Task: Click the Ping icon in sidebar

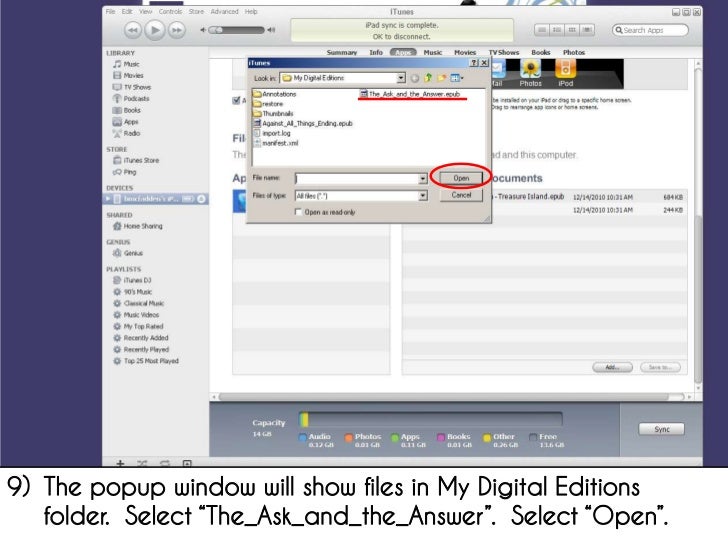Action: pyautogui.click(x=117, y=172)
